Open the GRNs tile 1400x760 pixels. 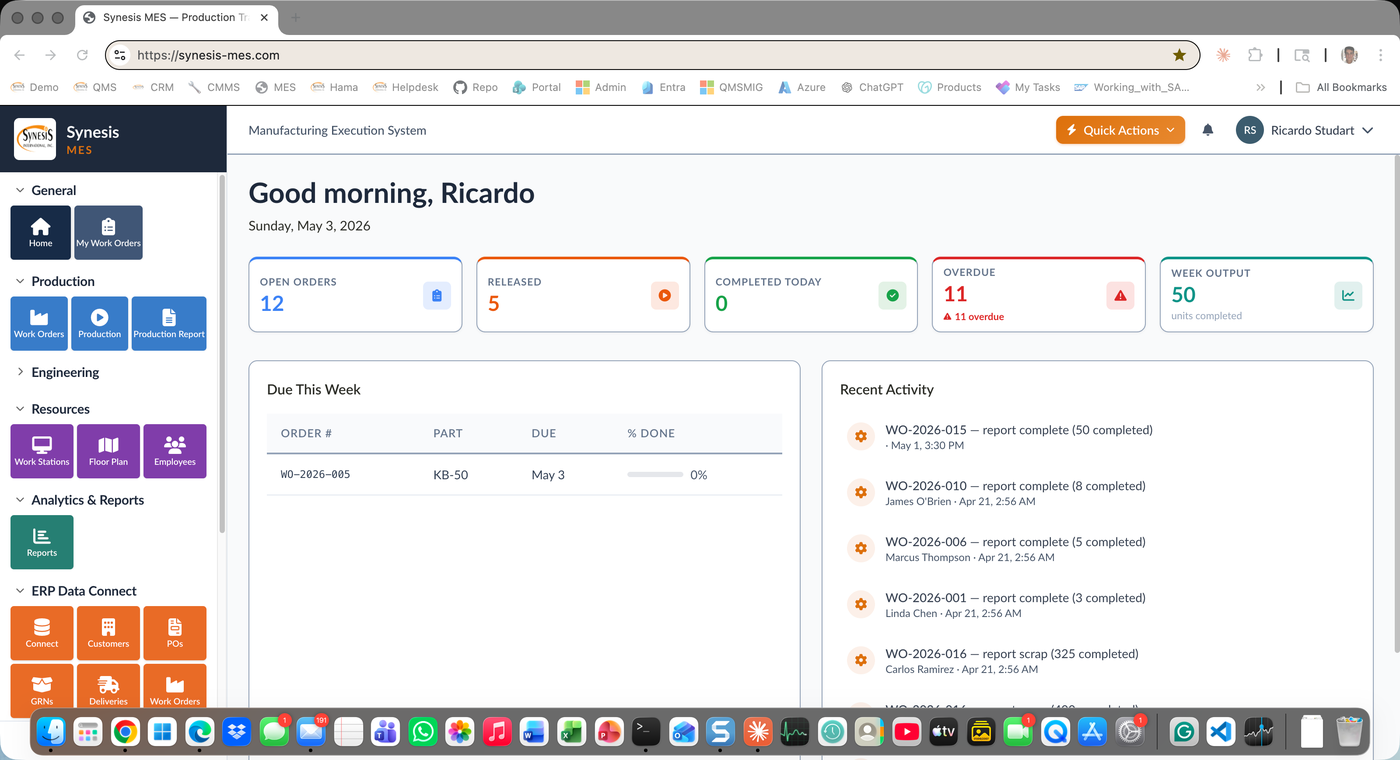42,690
